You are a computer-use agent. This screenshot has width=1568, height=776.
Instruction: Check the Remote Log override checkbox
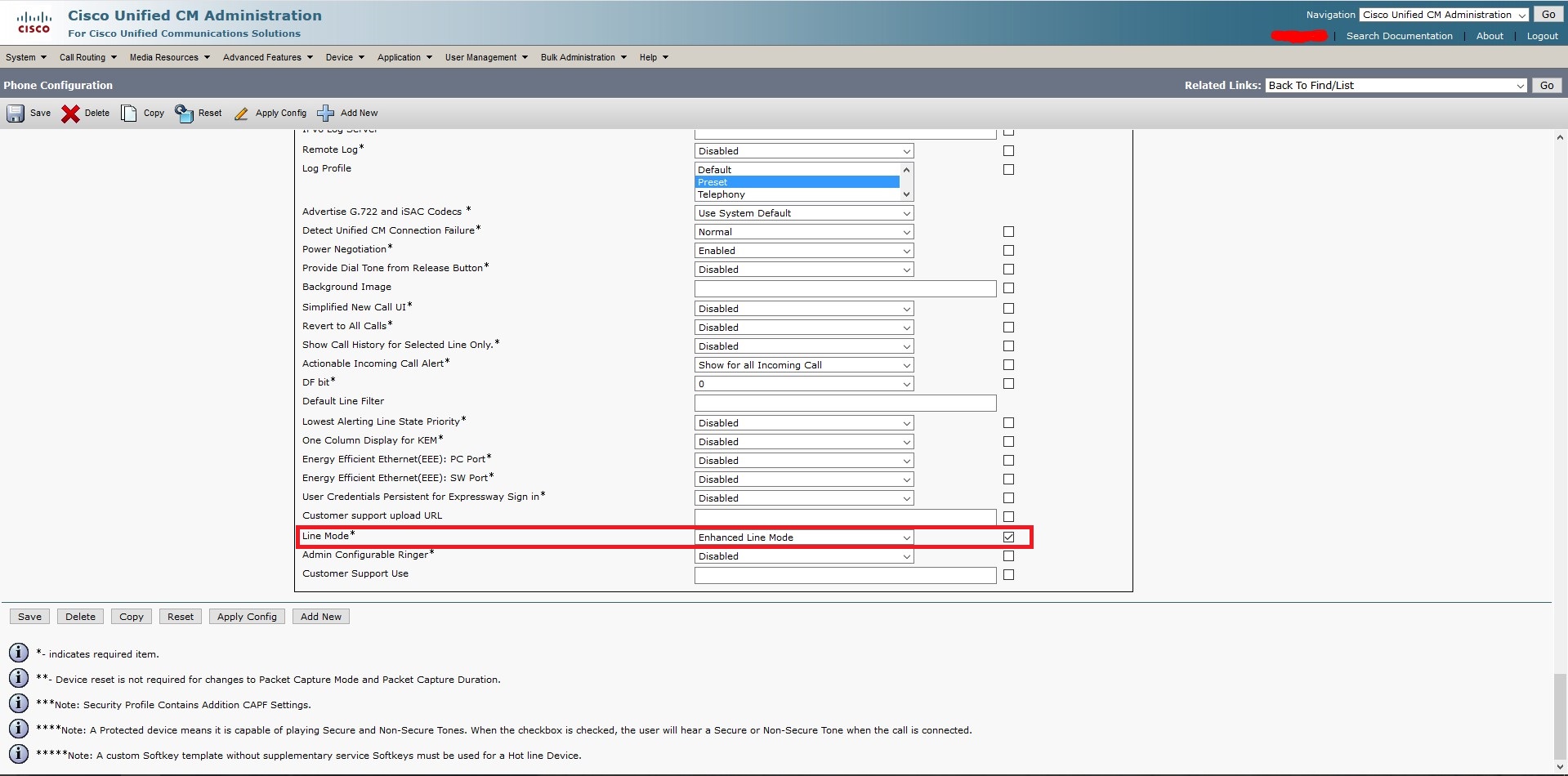pos(1008,149)
